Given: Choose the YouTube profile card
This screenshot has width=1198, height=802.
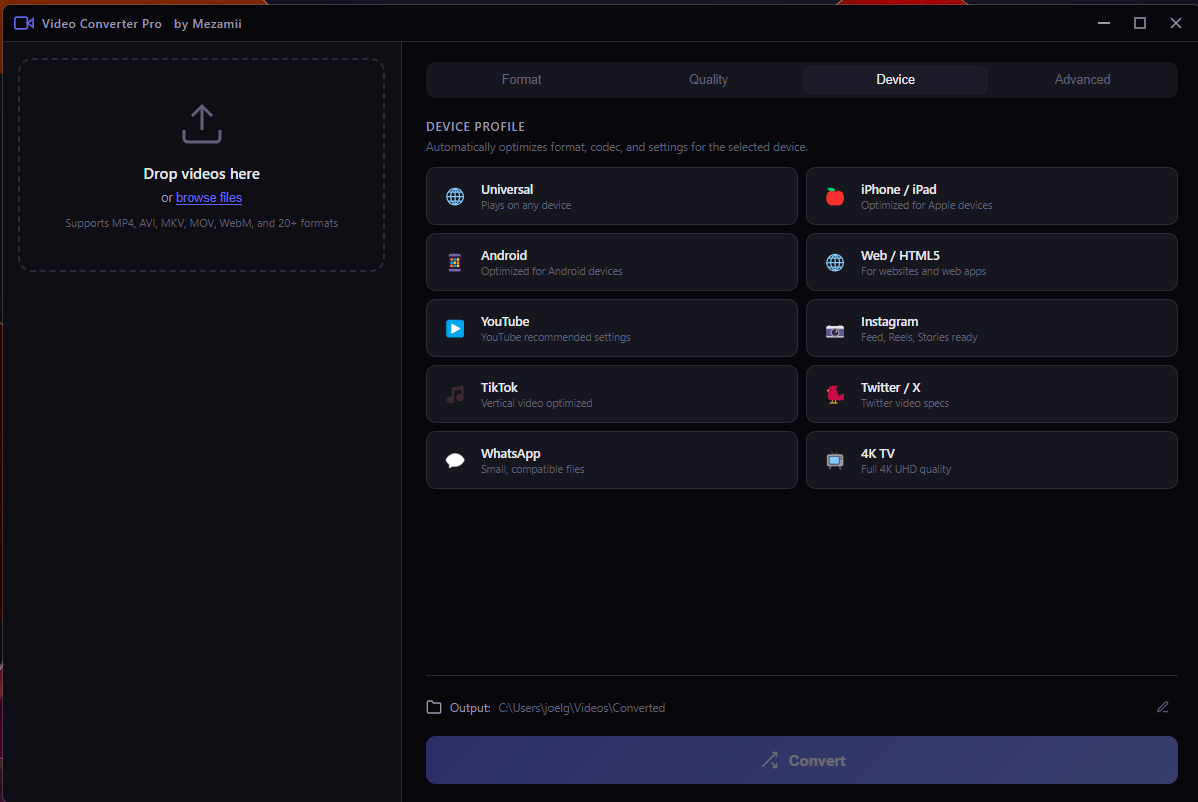Looking at the screenshot, I should click(611, 328).
